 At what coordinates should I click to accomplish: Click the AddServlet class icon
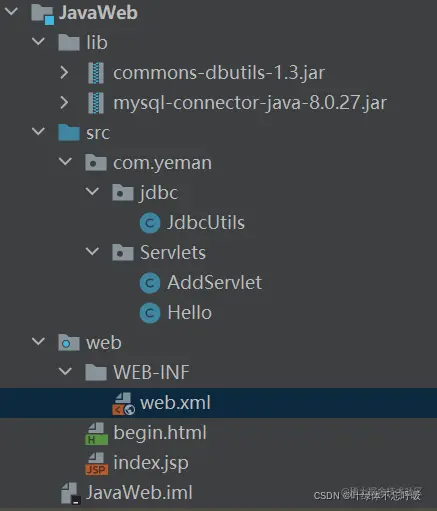point(150,283)
